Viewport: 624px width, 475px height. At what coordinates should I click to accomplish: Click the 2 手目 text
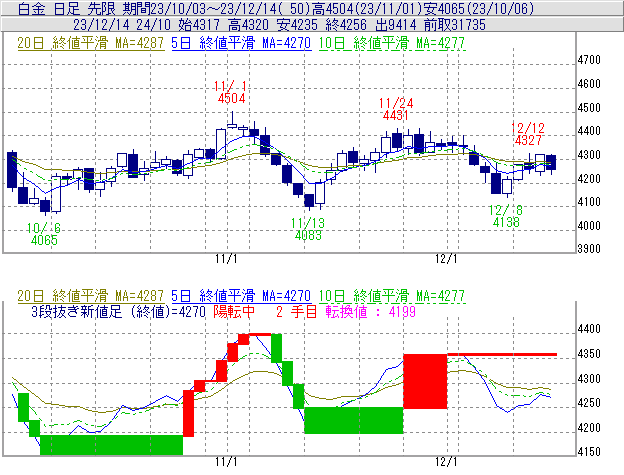point(296,311)
